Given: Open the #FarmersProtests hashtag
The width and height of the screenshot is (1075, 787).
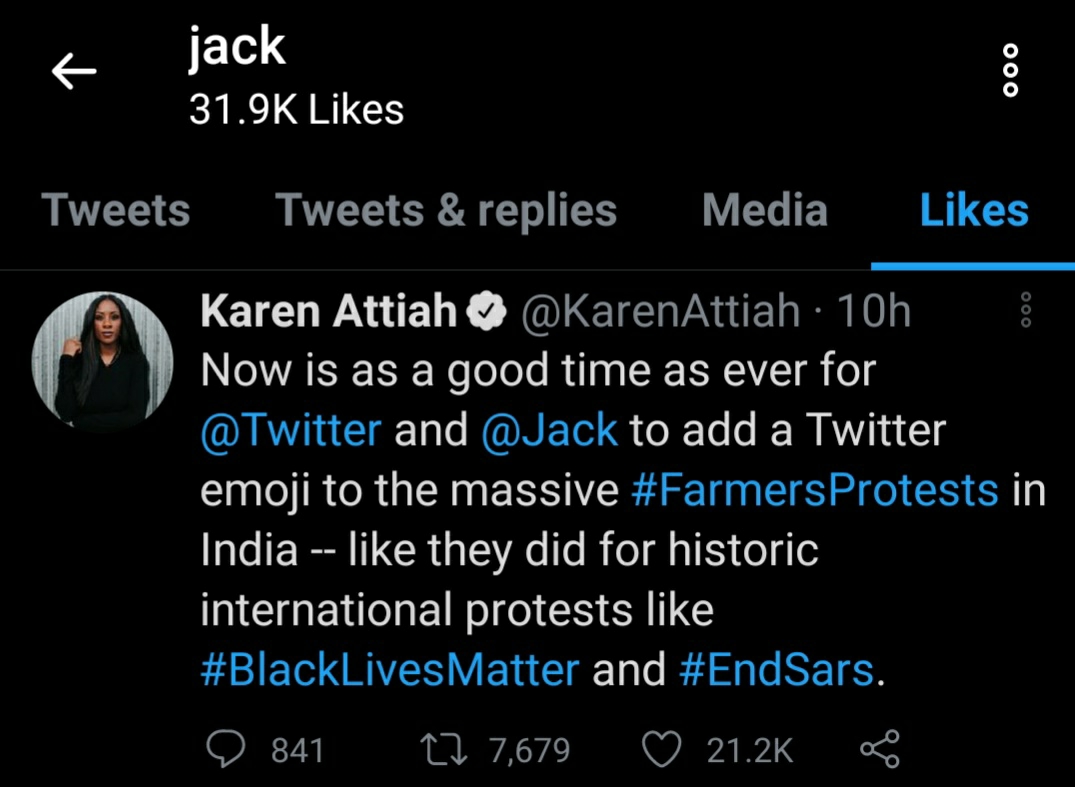Looking at the screenshot, I should click(815, 491).
